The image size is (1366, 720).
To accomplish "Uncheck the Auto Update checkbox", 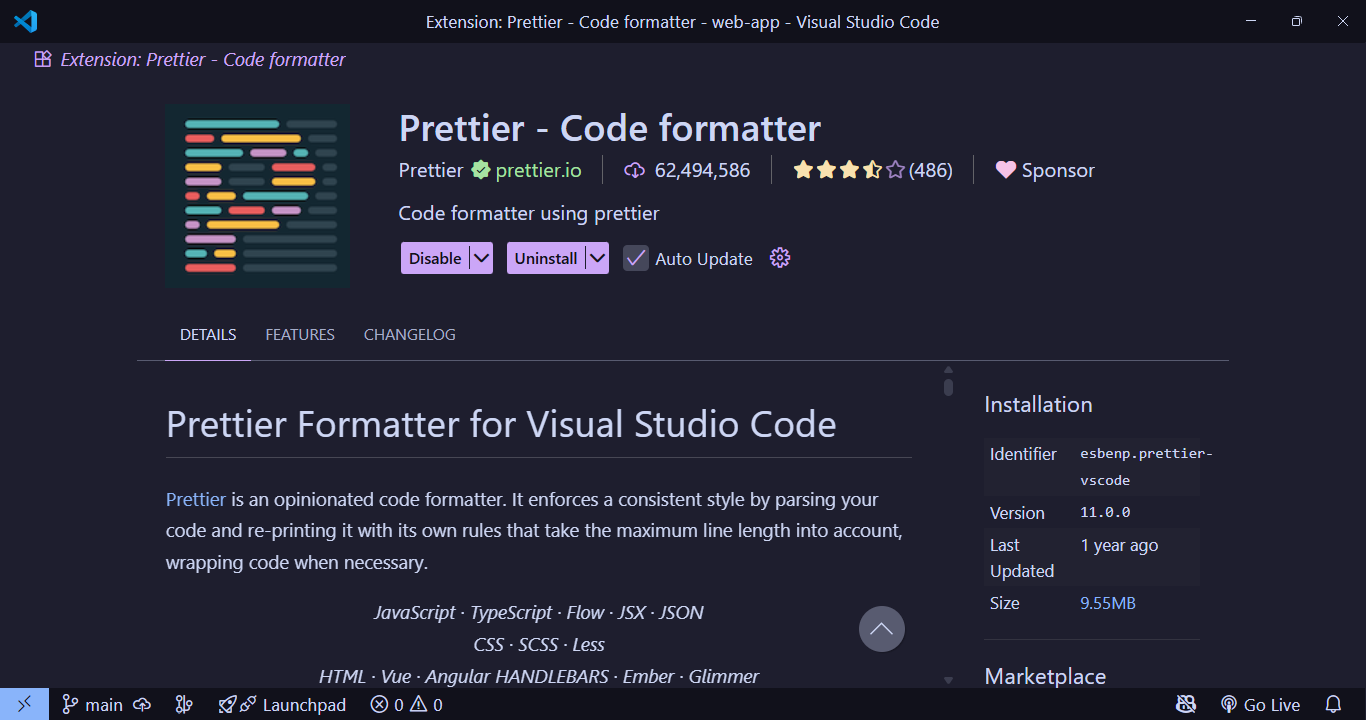I will point(635,258).
